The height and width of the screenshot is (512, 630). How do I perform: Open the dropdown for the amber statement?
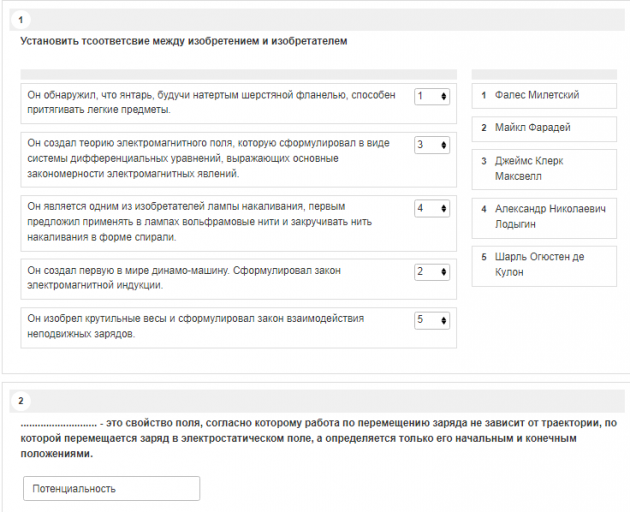(433, 96)
